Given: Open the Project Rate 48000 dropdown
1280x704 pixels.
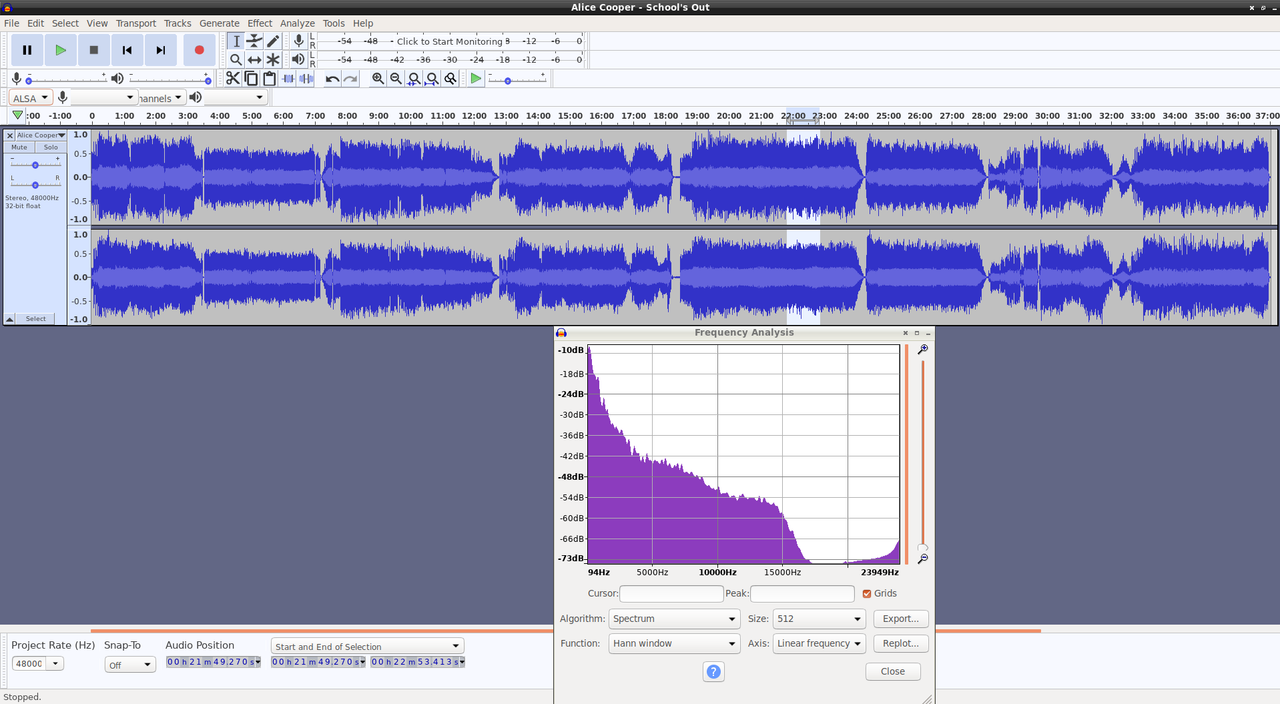Looking at the screenshot, I should pyautogui.click(x=38, y=663).
